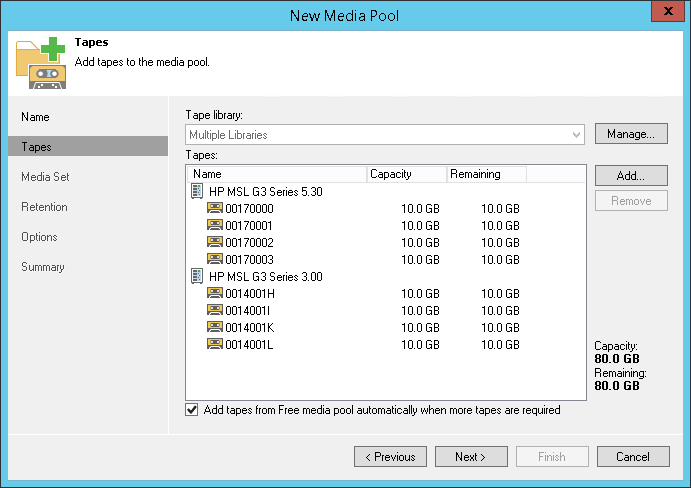691x488 pixels.
Task: Proceed with the Next button
Action: pos(471,457)
